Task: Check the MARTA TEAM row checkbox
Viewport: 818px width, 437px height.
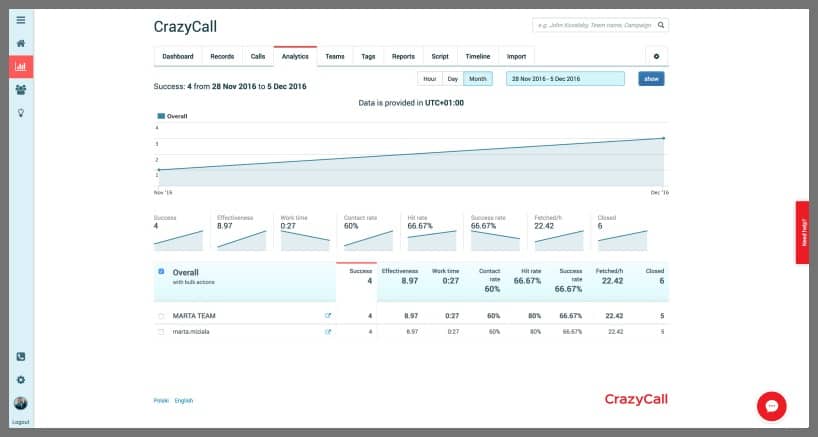Action: [162, 316]
